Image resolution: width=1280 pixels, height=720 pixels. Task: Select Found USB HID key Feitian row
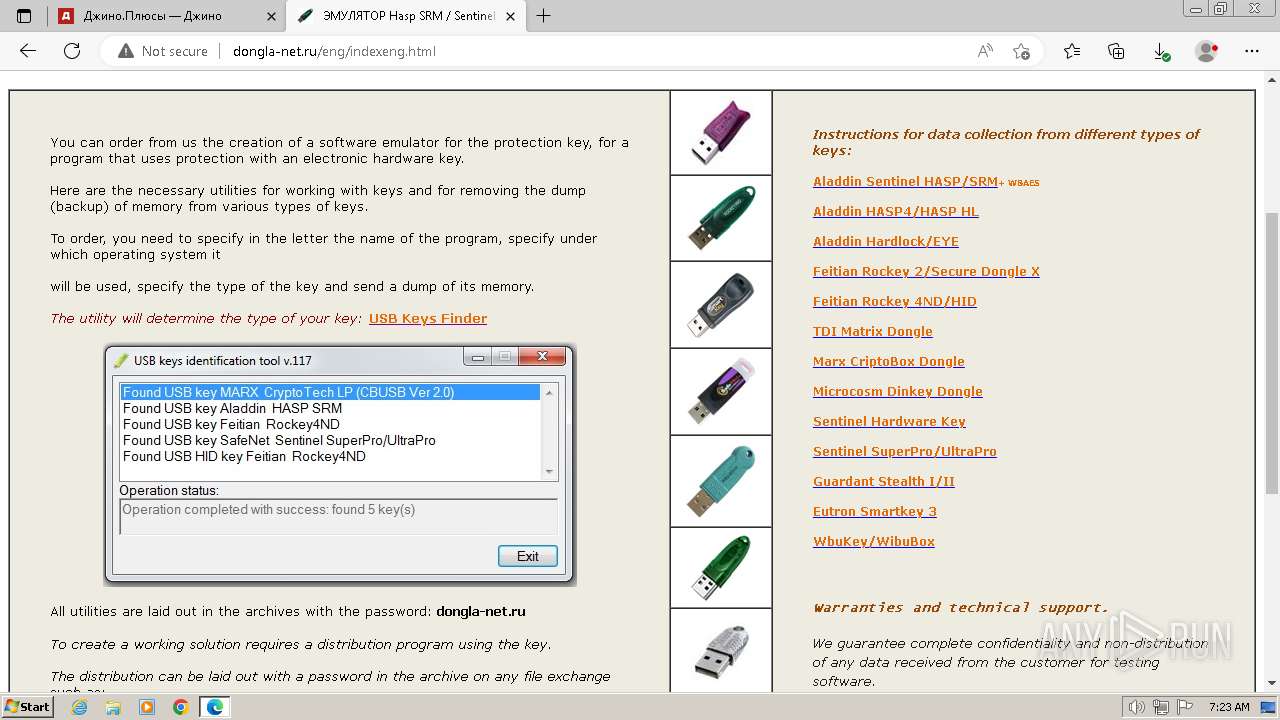tap(330, 456)
